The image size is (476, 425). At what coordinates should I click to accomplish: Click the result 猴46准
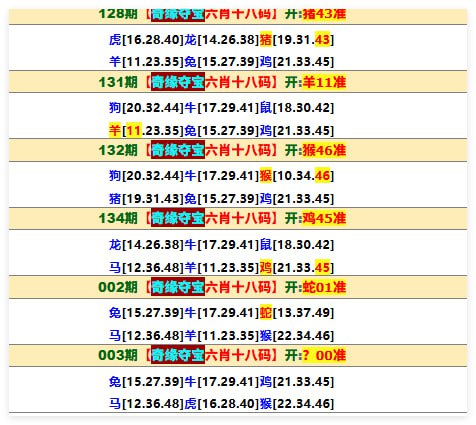tap(324, 150)
